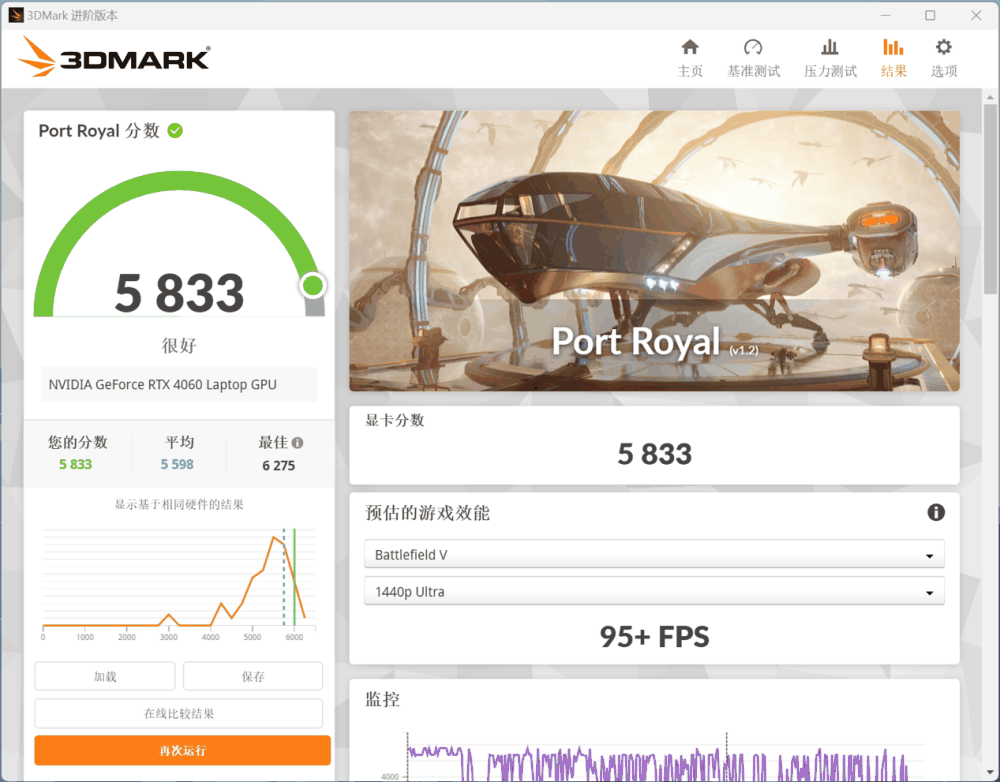Viewport: 1000px width, 782px height.
Task: Open Options via the gear icon
Action: (x=943, y=47)
